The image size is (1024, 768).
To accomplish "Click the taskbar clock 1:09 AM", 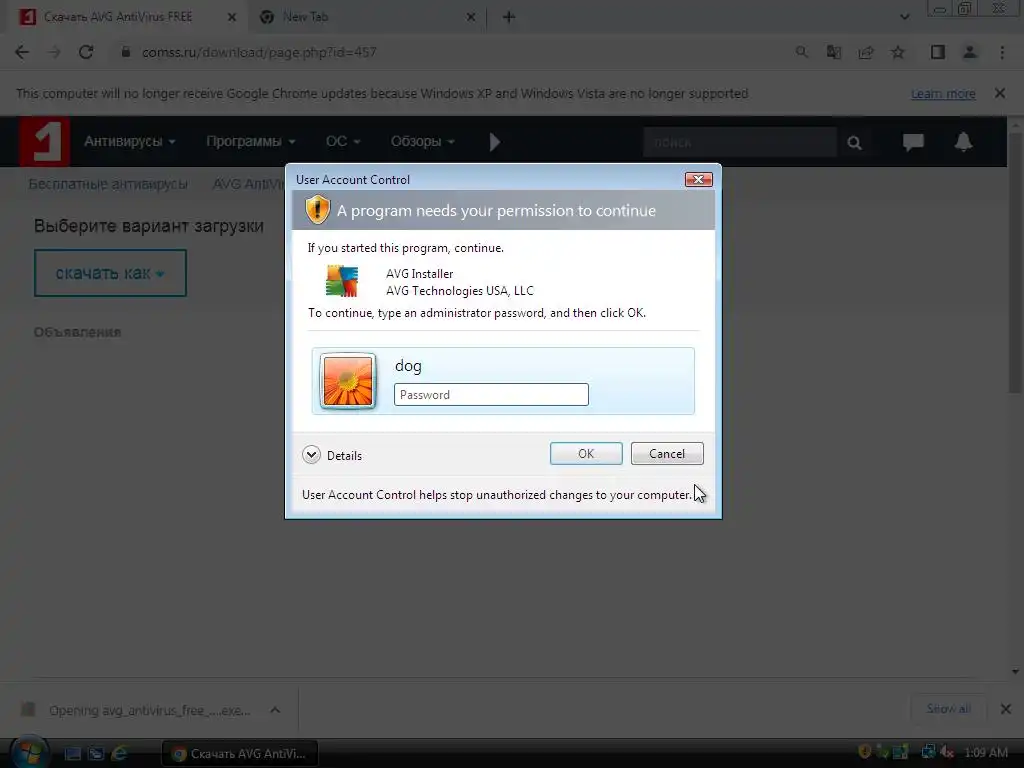I will click(985, 752).
